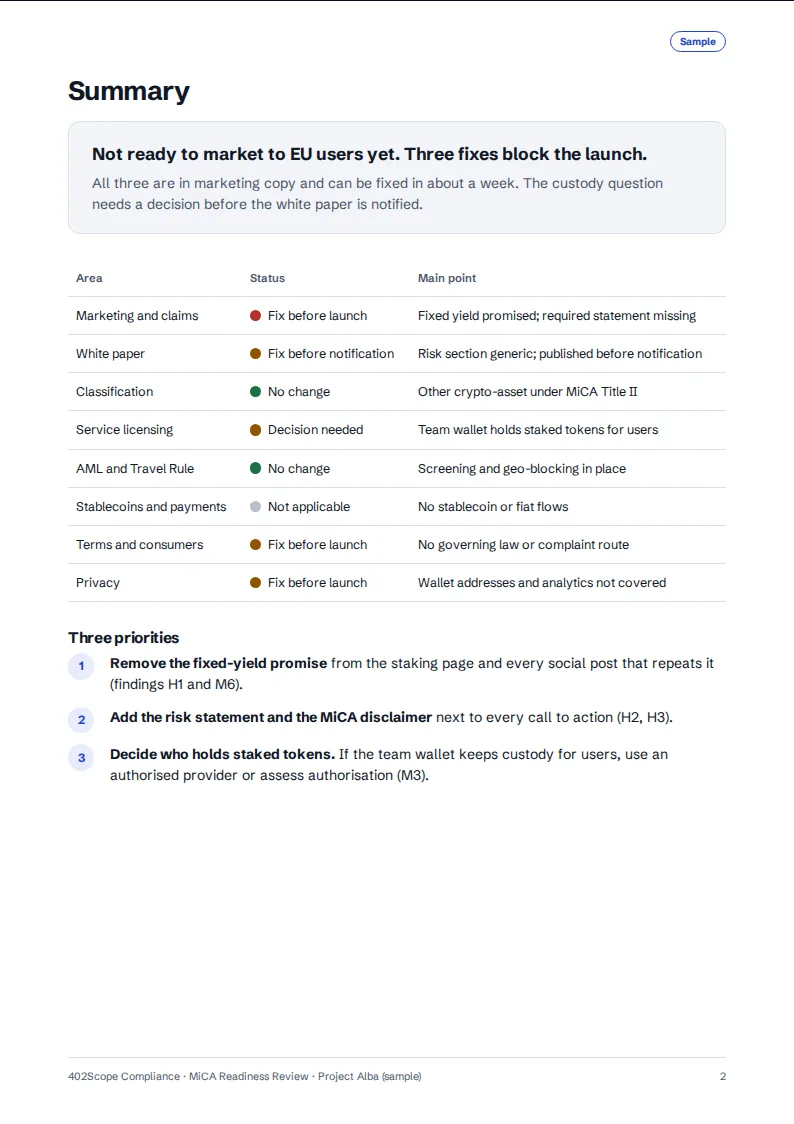This screenshot has width=794, height=1124.
Task: Click the Sample badge at top right
Action: (697, 42)
